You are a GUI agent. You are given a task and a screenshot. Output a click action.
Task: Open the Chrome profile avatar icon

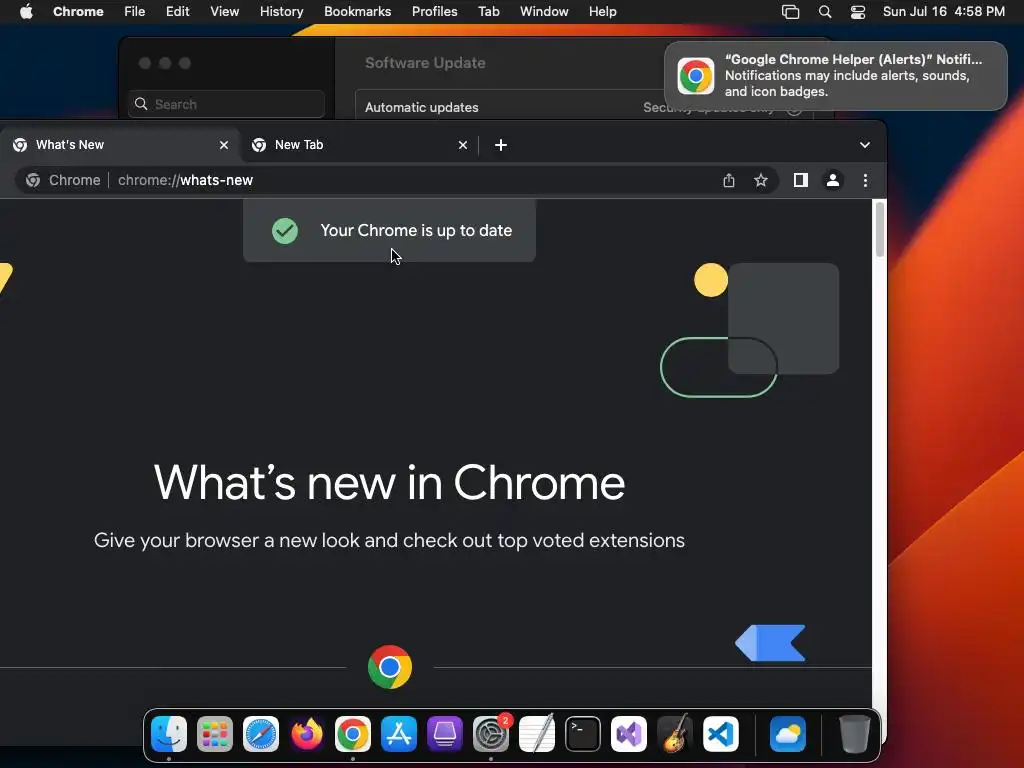833,180
